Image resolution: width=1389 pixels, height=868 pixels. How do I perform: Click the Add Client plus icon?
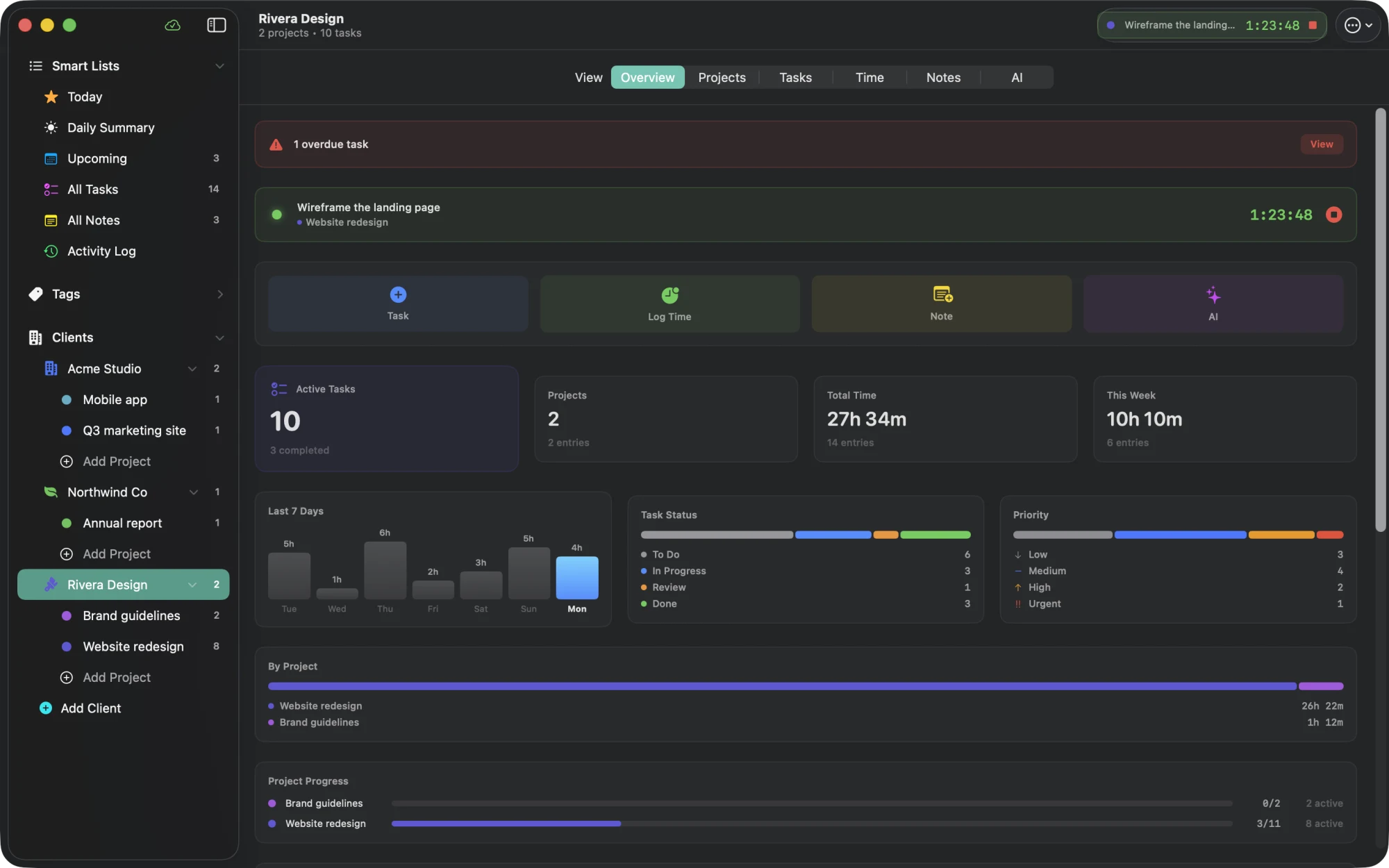coord(46,708)
